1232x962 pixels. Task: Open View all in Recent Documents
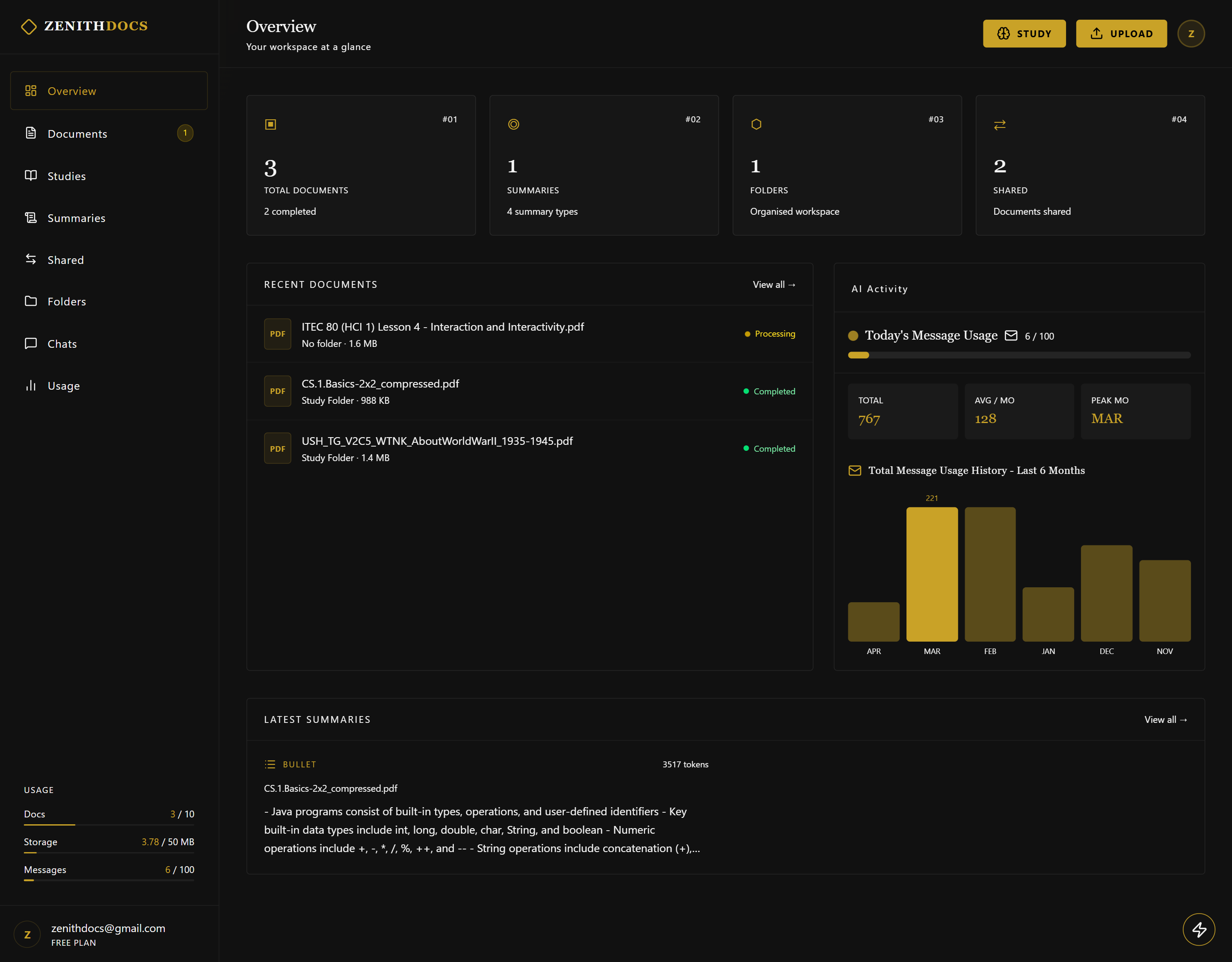773,284
